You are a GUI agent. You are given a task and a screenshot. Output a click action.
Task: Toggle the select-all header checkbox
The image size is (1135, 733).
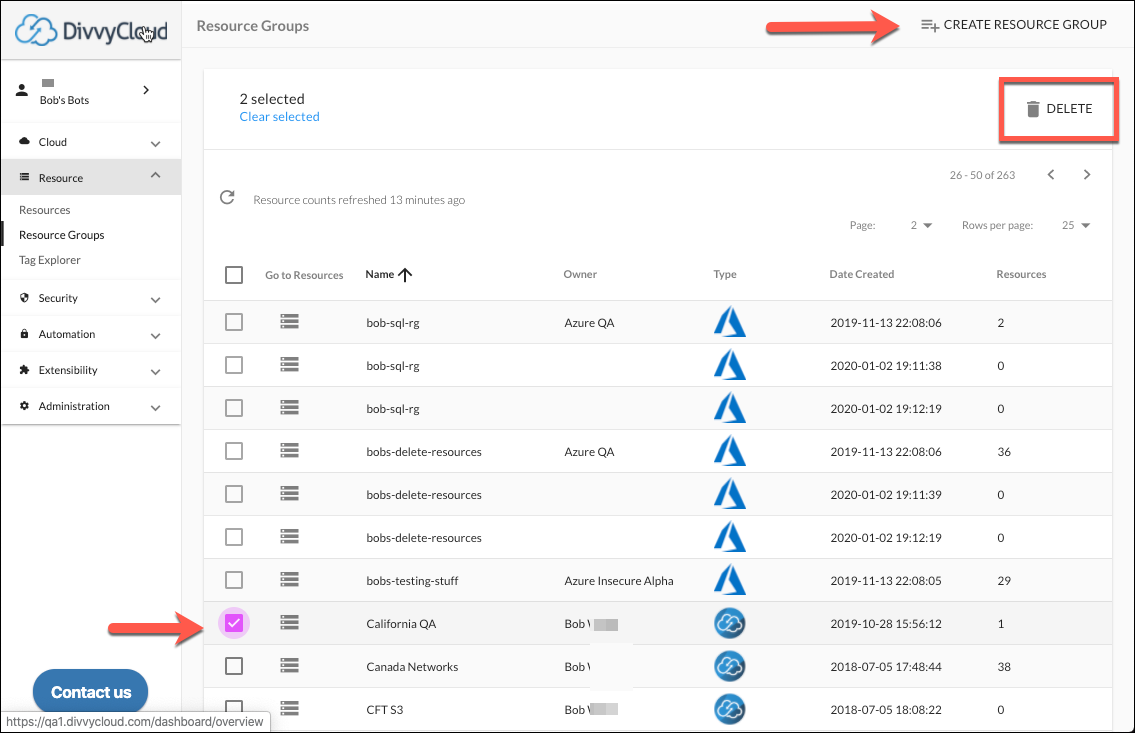pos(234,275)
